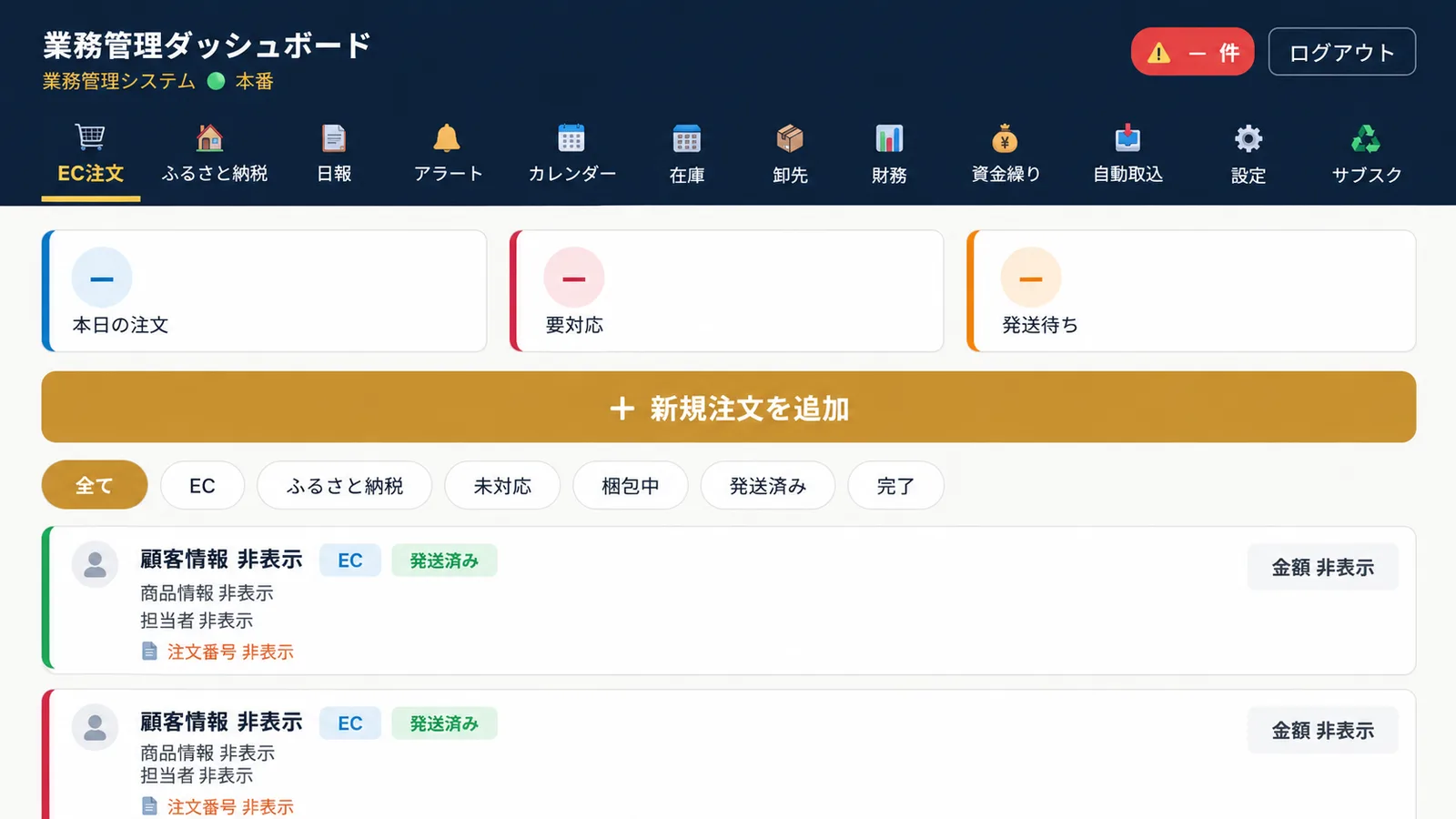This screenshot has height=819, width=1456.
Task: Click the house icon for ふるさと納税
Action: pos(210,137)
